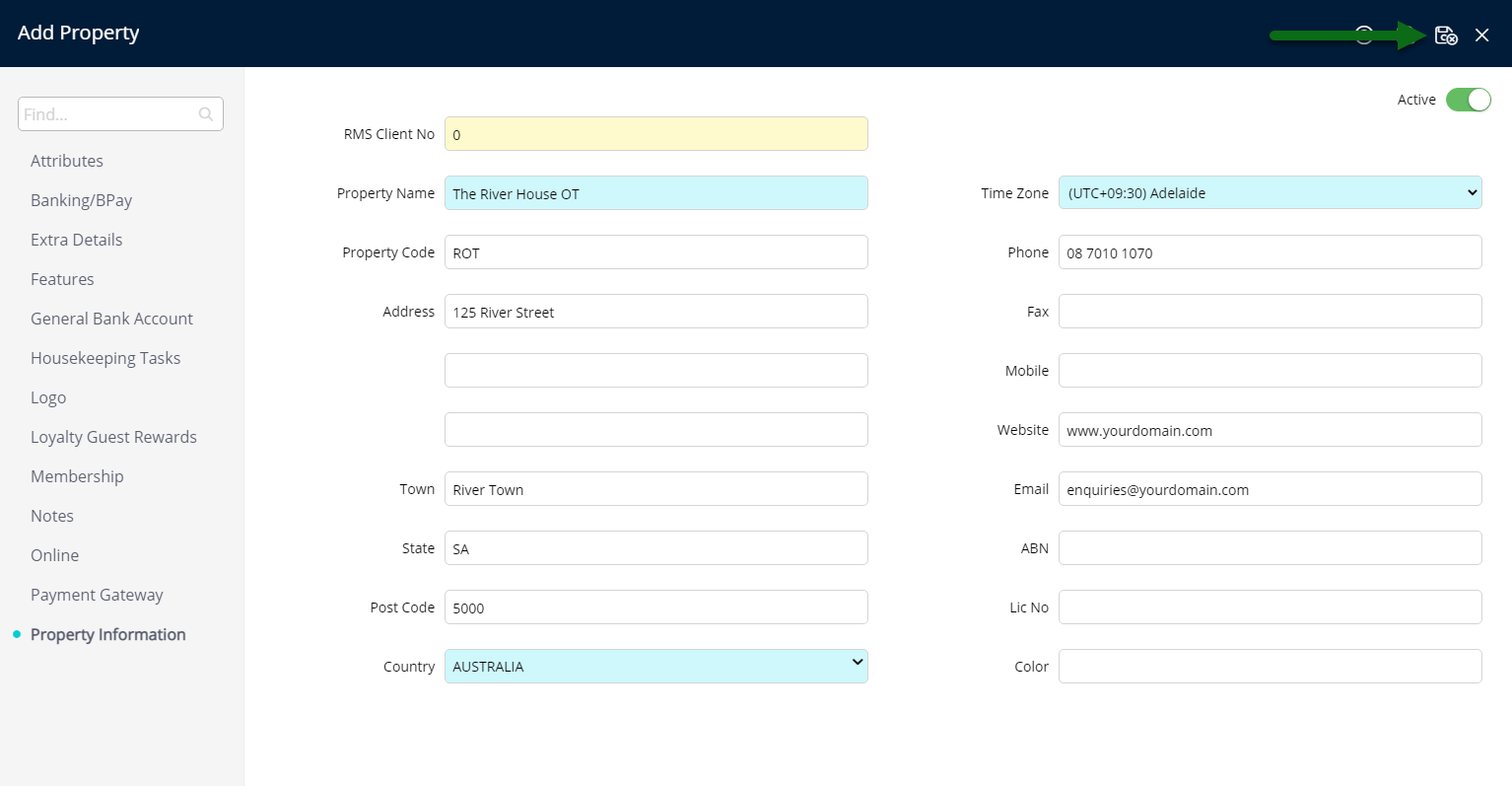1512x786 pixels.
Task: Click inside the Find search box
Action: [x=108, y=113]
